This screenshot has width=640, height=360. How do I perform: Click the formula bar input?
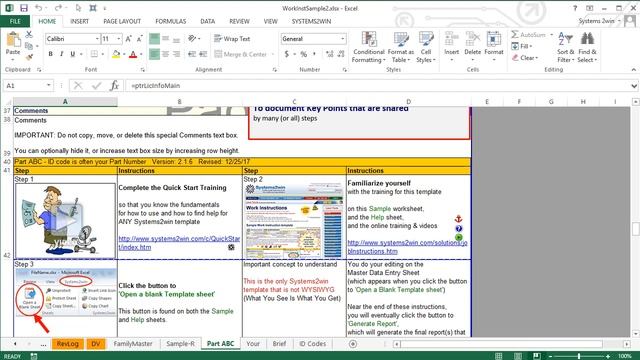click(x=378, y=86)
